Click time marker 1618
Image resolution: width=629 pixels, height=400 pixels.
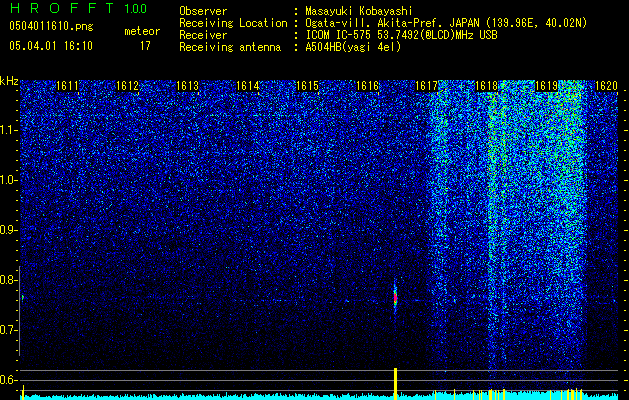(x=486, y=86)
